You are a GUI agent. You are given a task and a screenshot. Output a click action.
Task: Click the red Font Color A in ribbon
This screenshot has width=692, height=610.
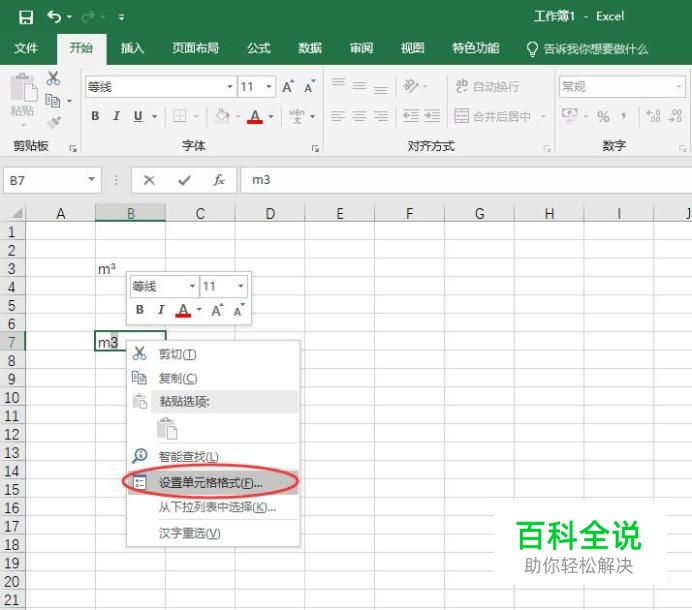(255, 117)
